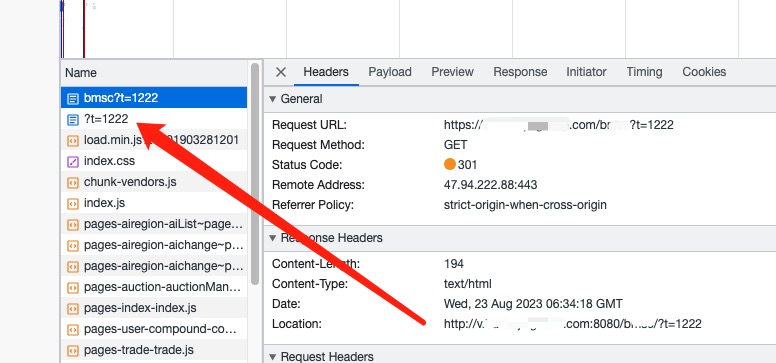Select the pages-index-index.js request
Image resolution: width=776 pixels, height=363 pixels.
click(x=154, y=308)
